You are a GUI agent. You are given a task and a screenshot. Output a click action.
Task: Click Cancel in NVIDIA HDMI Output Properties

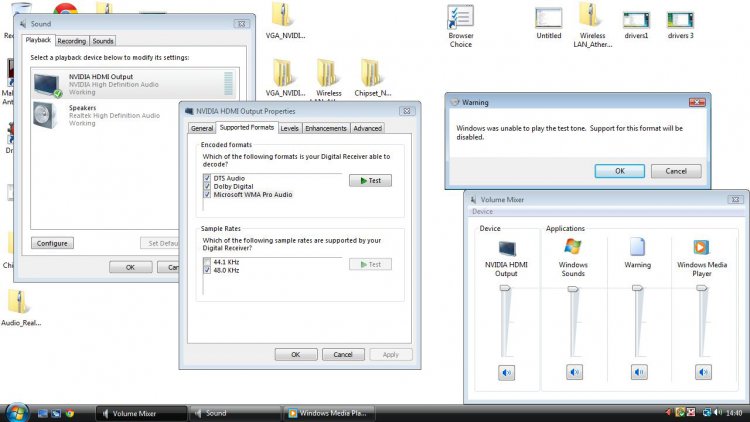point(343,355)
